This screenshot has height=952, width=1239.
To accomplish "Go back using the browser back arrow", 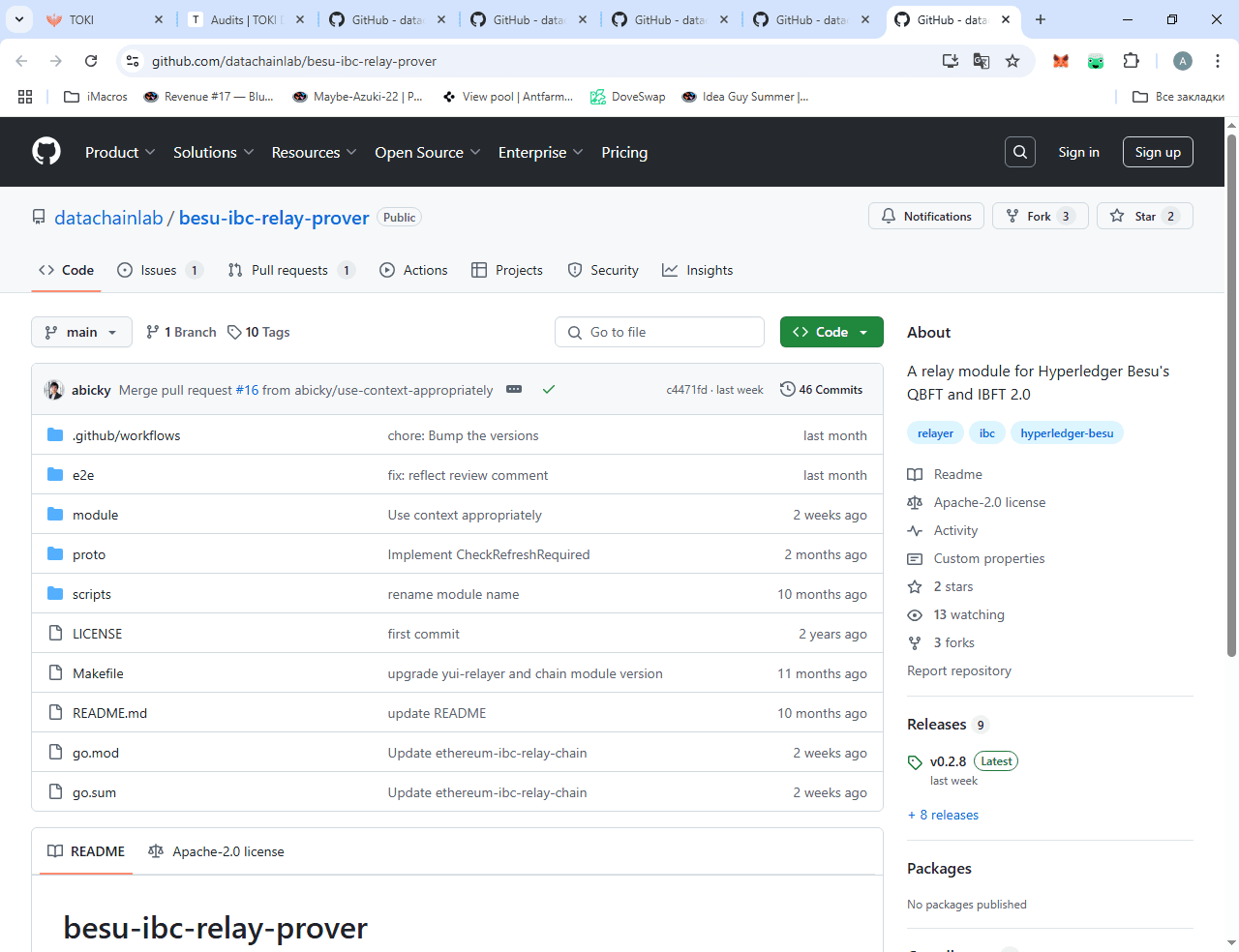I will pyautogui.click(x=21, y=61).
